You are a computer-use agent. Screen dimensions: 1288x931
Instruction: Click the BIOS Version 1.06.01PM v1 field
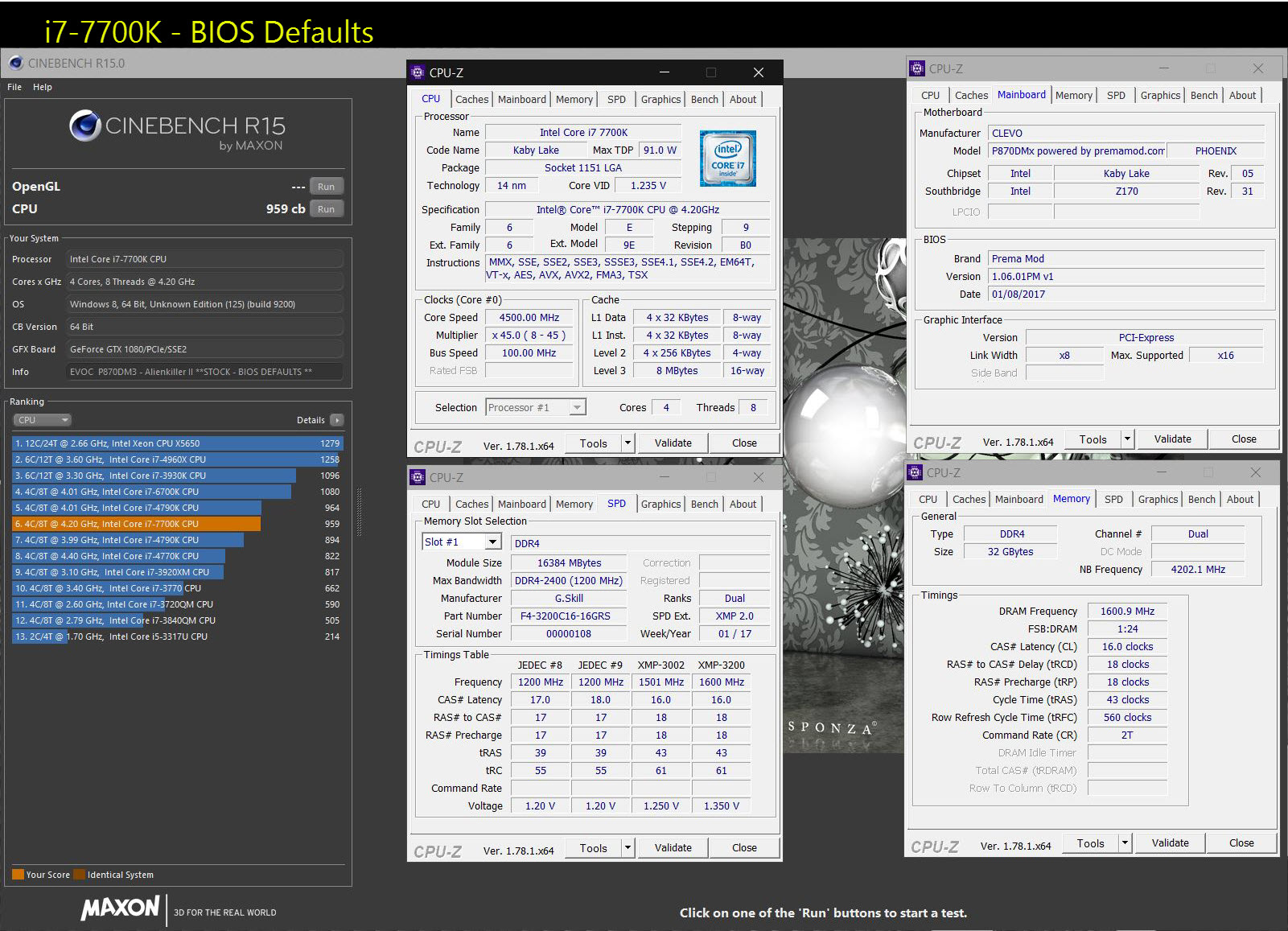pyautogui.click(x=1126, y=277)
